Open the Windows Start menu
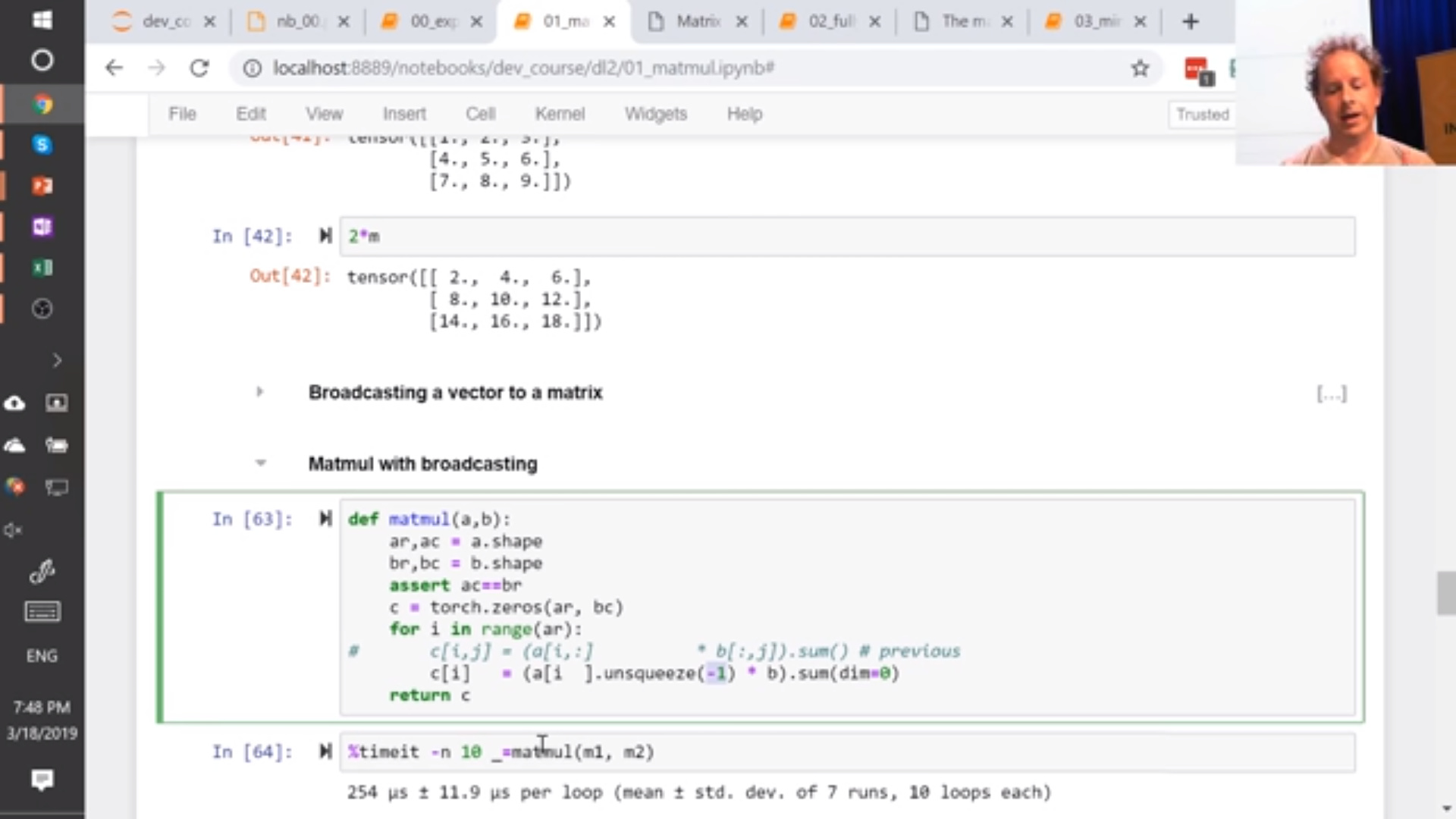This screenshot has height=819, width=1456. click(42, 20)
